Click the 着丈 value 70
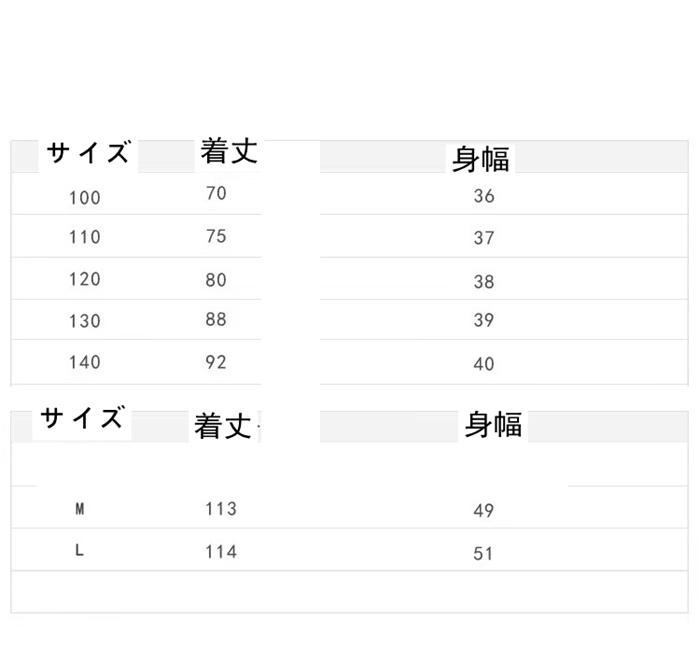The image size is (700, 663). (x=216, y=193)
